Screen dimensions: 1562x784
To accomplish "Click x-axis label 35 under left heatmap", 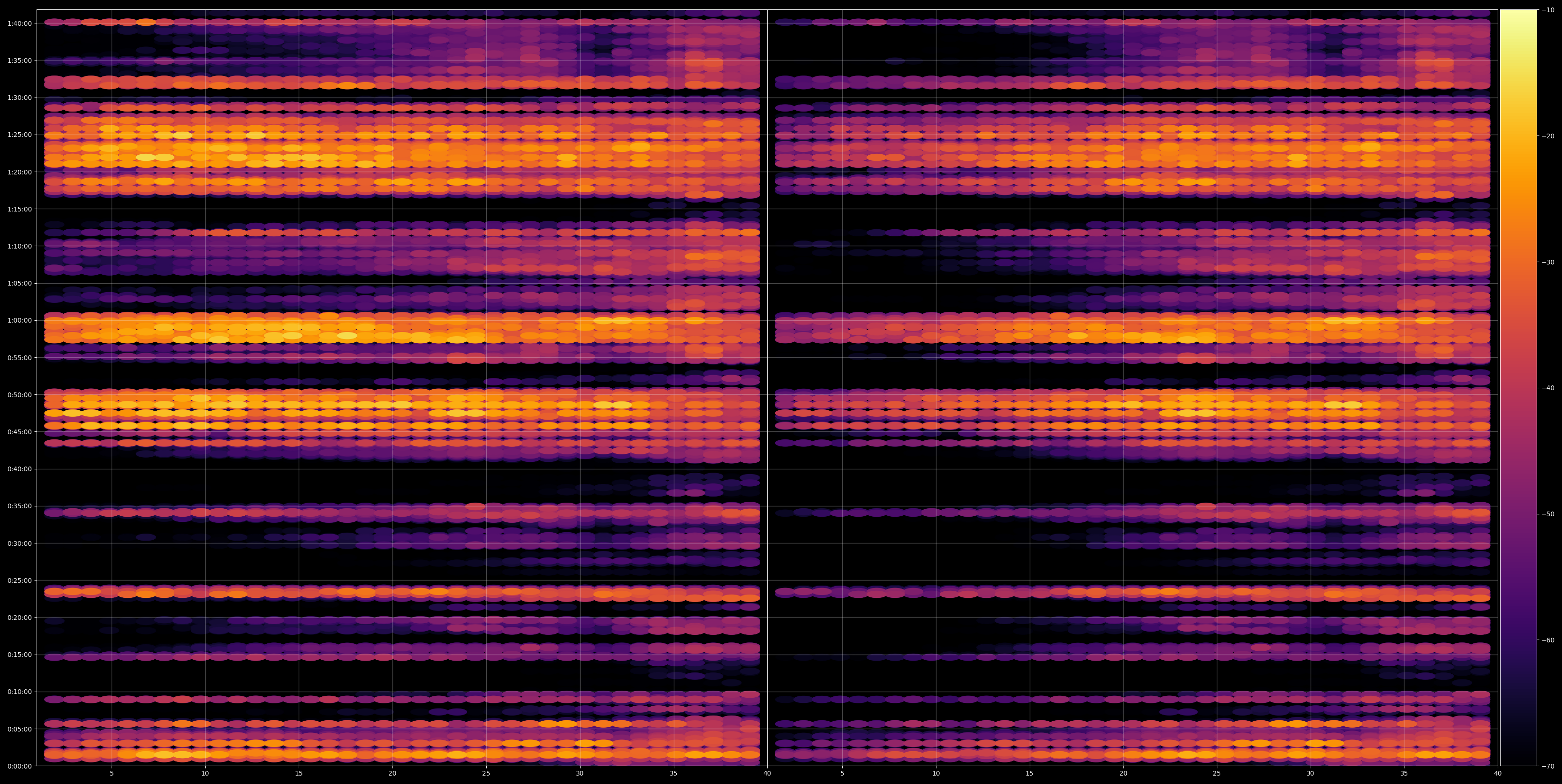I will point(674,774).
